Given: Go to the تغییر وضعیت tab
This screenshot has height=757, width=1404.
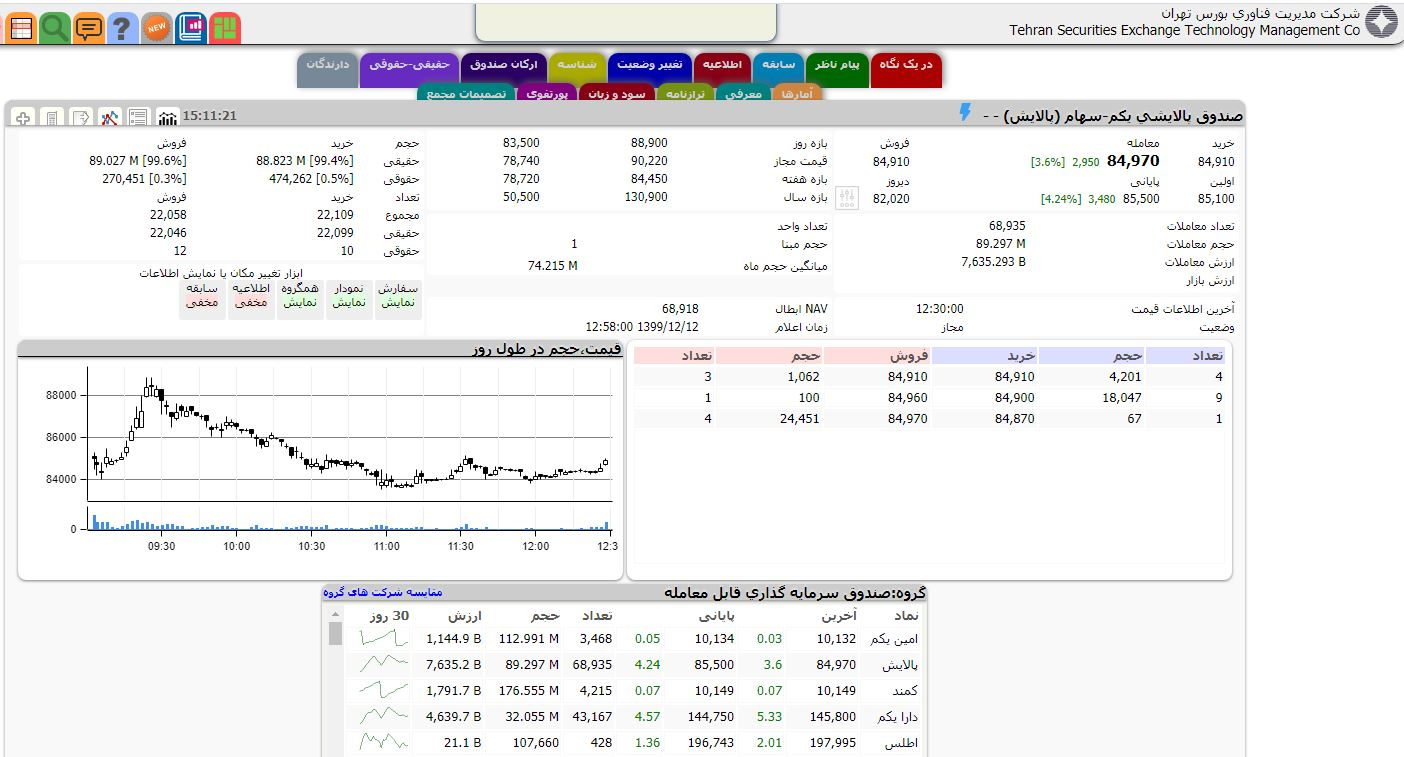Looking at the screenshot, I should pyautogui.click(x=650, y=69).
